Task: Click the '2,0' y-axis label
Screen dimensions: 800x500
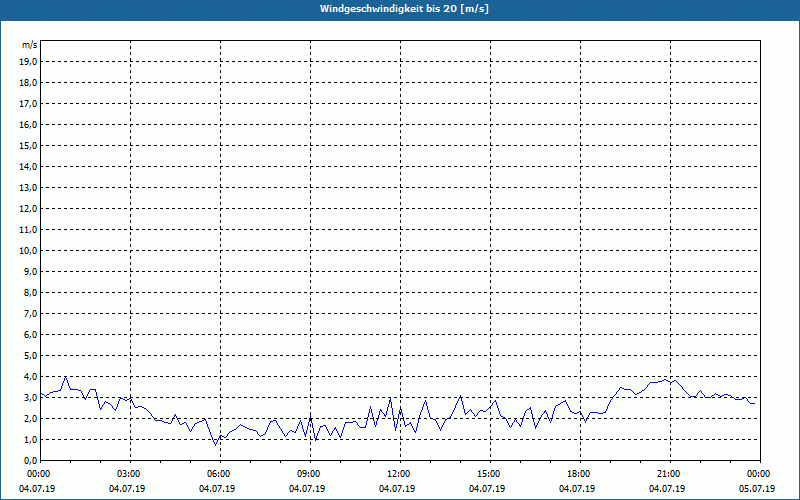Action: pos(30,419)
